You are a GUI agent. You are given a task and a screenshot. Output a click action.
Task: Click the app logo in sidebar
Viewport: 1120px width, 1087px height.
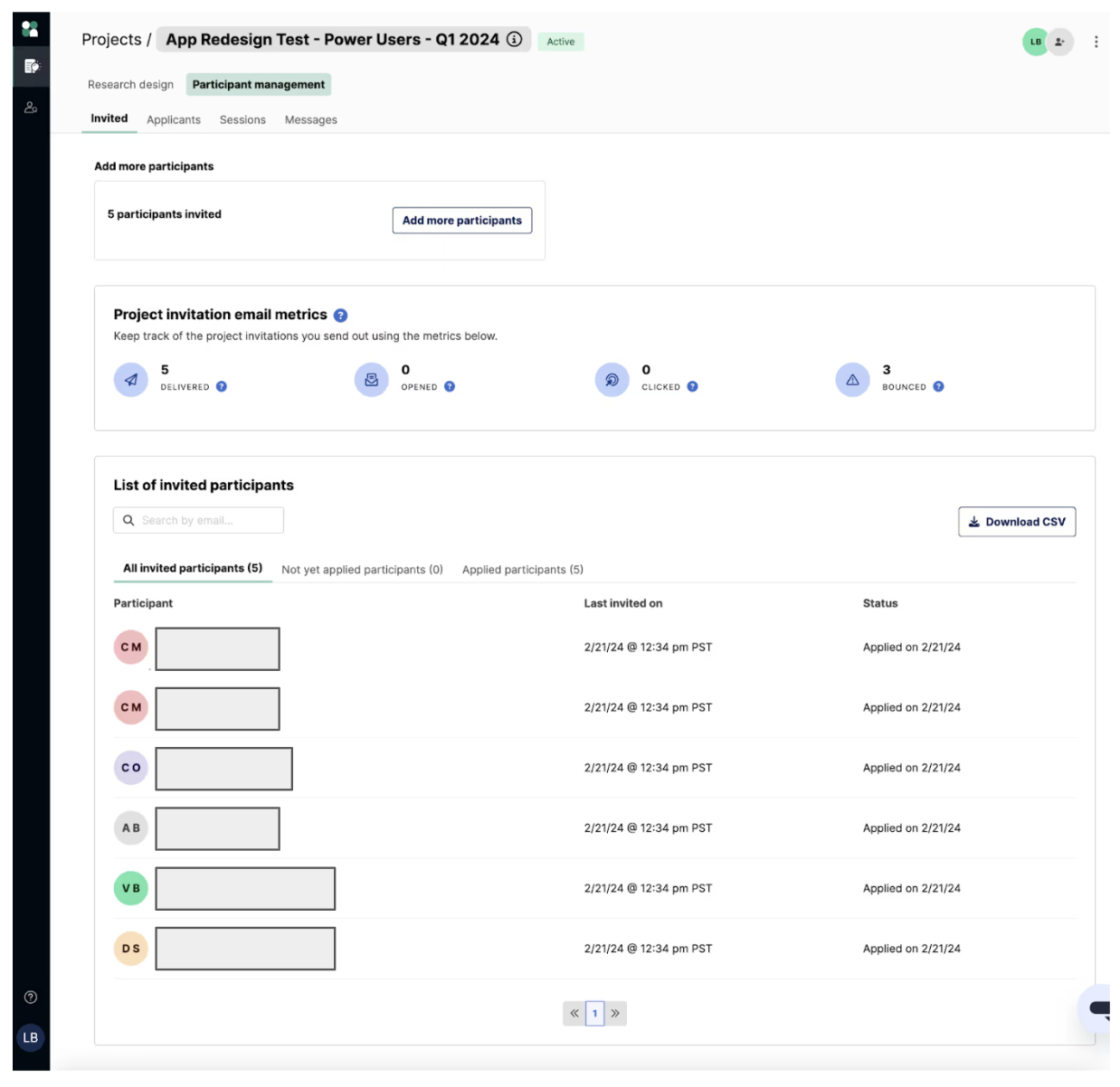click(x=30, y=29)
